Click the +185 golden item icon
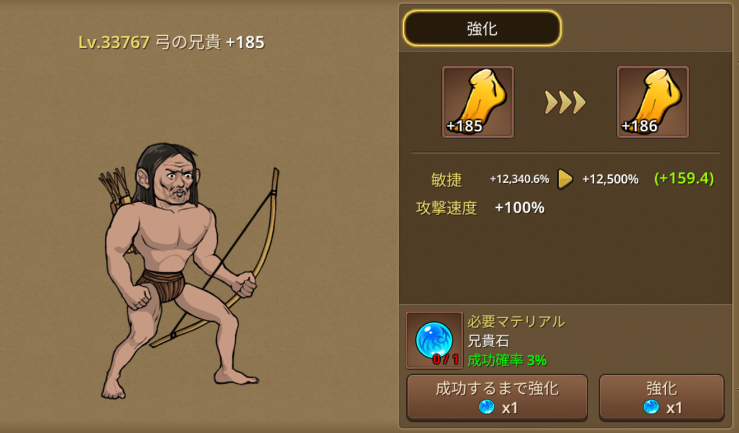 point(477,102)
